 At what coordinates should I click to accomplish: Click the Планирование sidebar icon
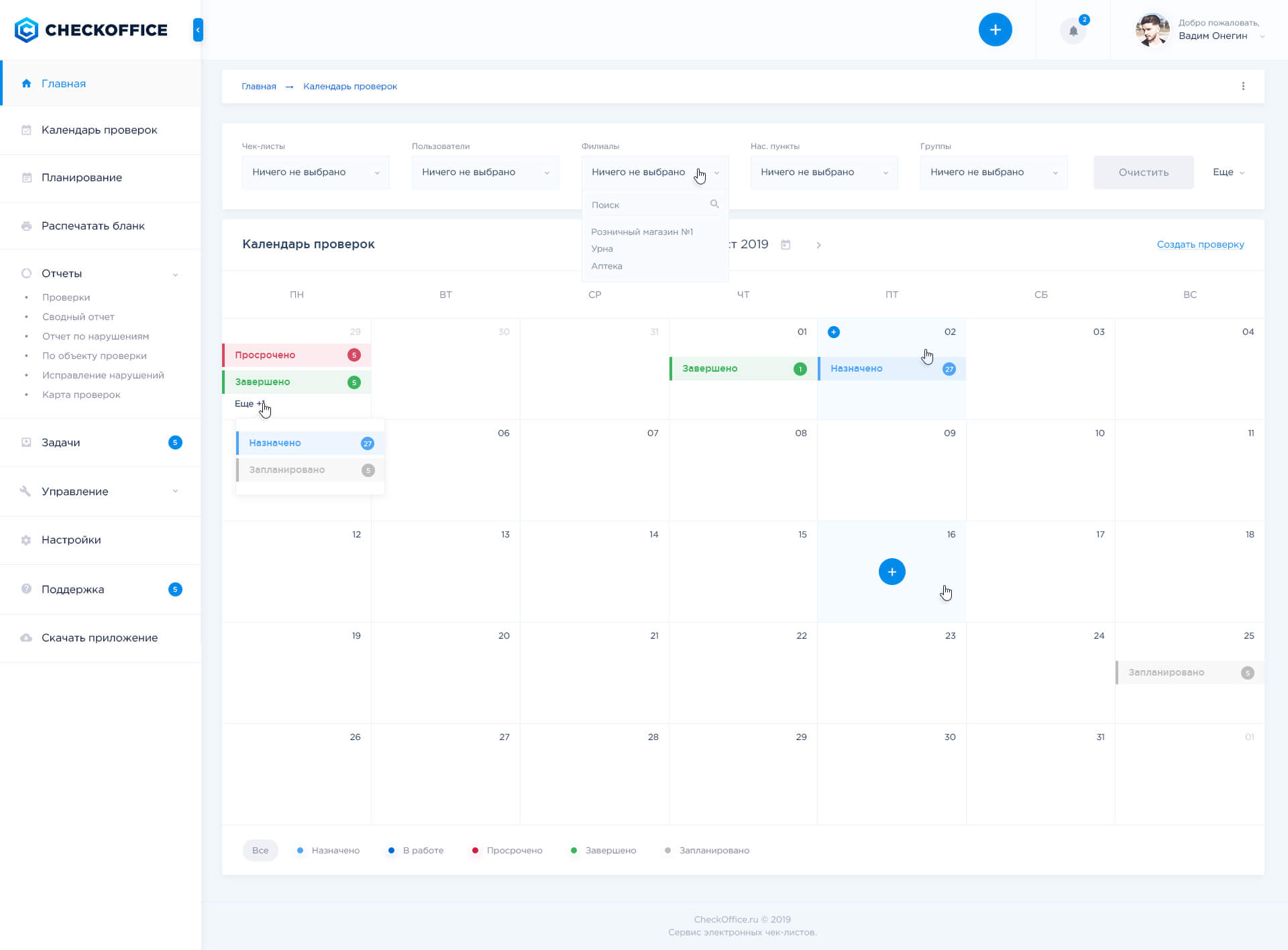pos(26,178)
